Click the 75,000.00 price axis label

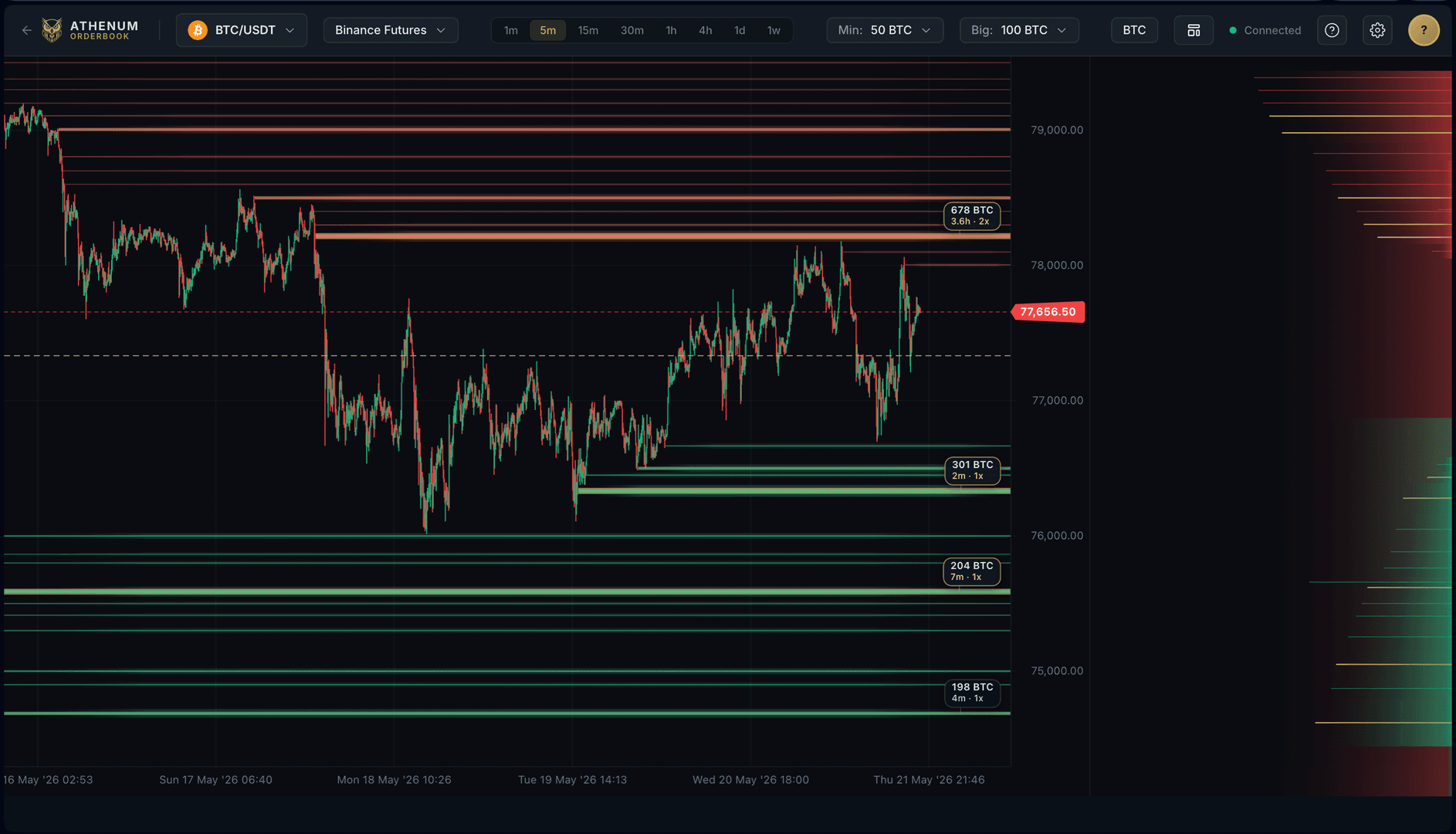pos(1057,670)
